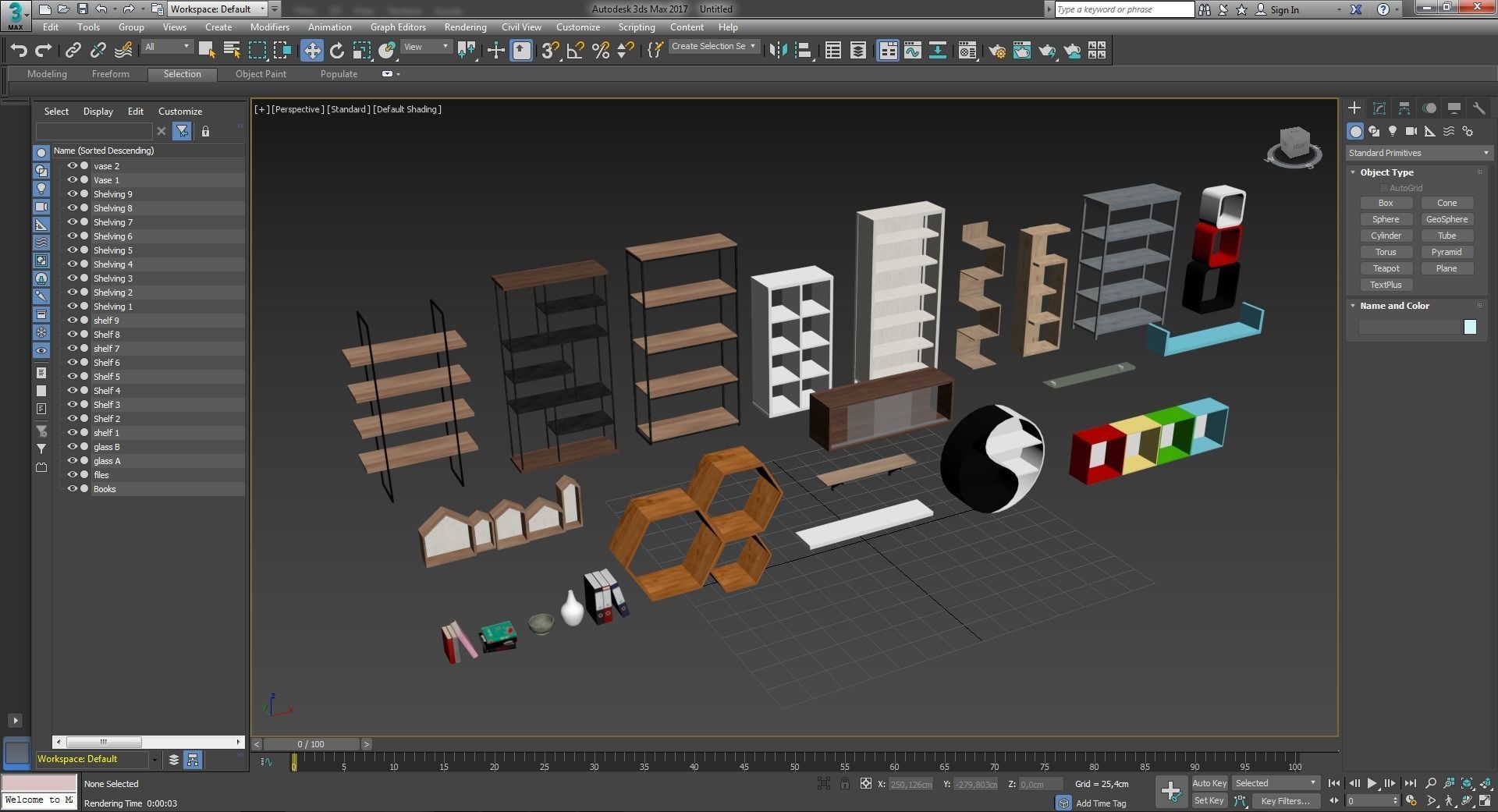Toggle visibility of Shelving 5
The image size is (1498, 812).
73,250
